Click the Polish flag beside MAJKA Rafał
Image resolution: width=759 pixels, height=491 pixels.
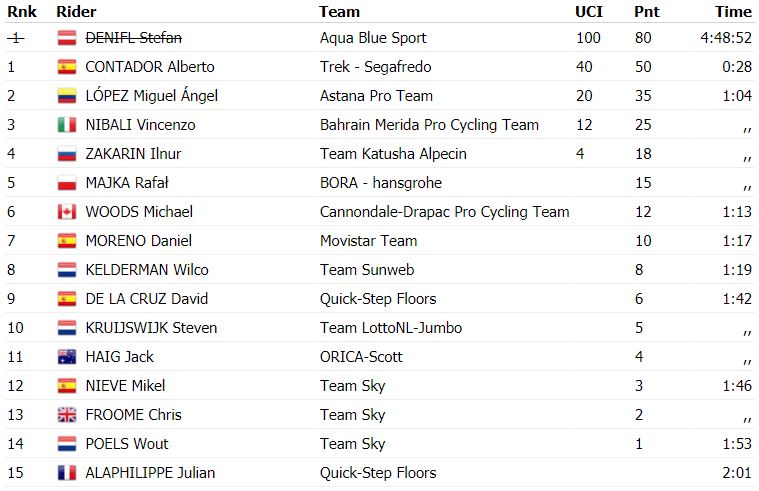(x=67, y=183)
